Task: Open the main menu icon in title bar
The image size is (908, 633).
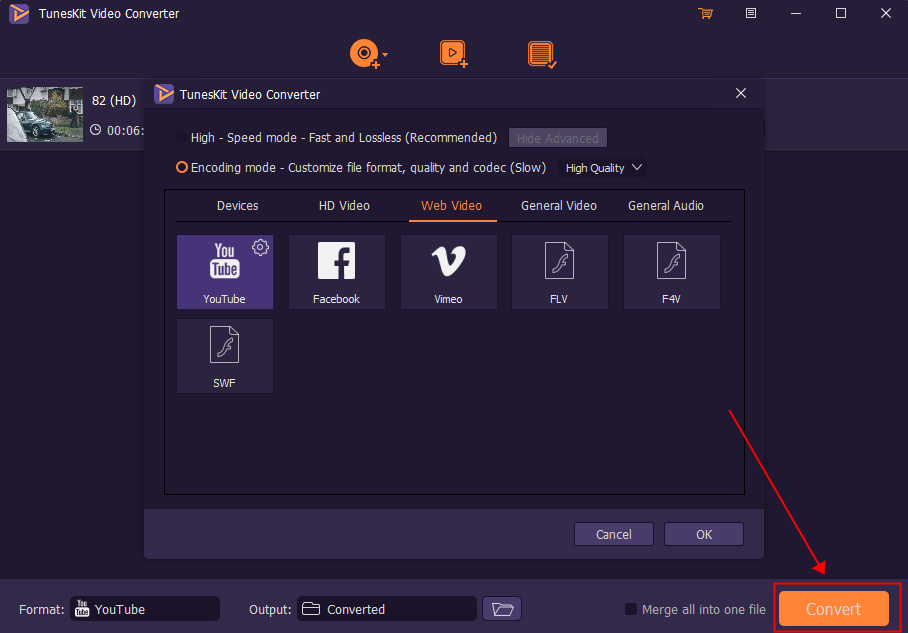Action: 750,13
